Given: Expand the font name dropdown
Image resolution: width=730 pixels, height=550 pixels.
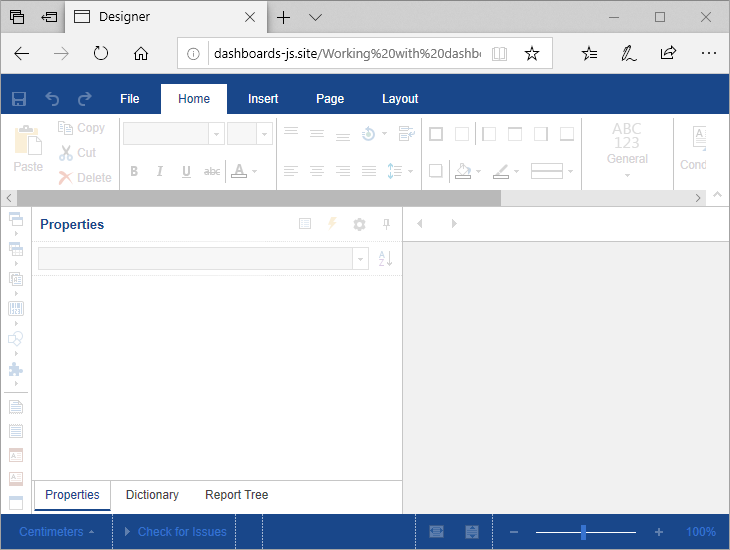Looking at the screenshot, I should (216, 134).
